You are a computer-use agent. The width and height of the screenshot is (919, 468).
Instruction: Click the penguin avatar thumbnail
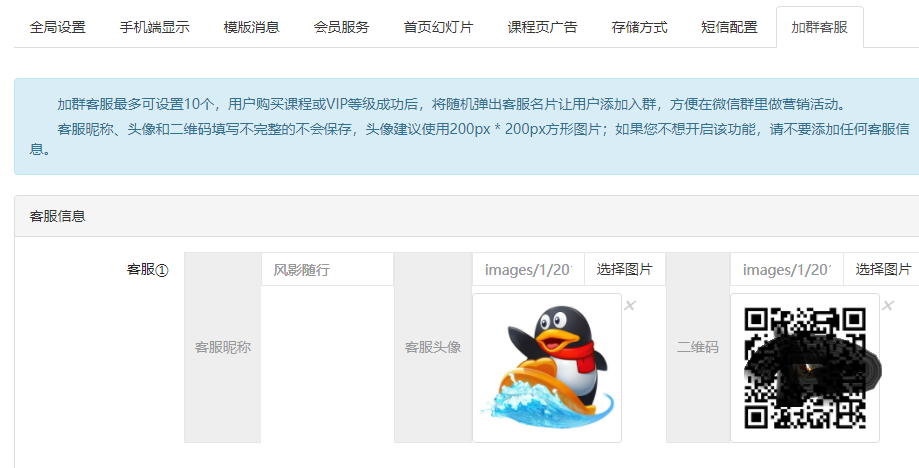(x=547, y=368)
